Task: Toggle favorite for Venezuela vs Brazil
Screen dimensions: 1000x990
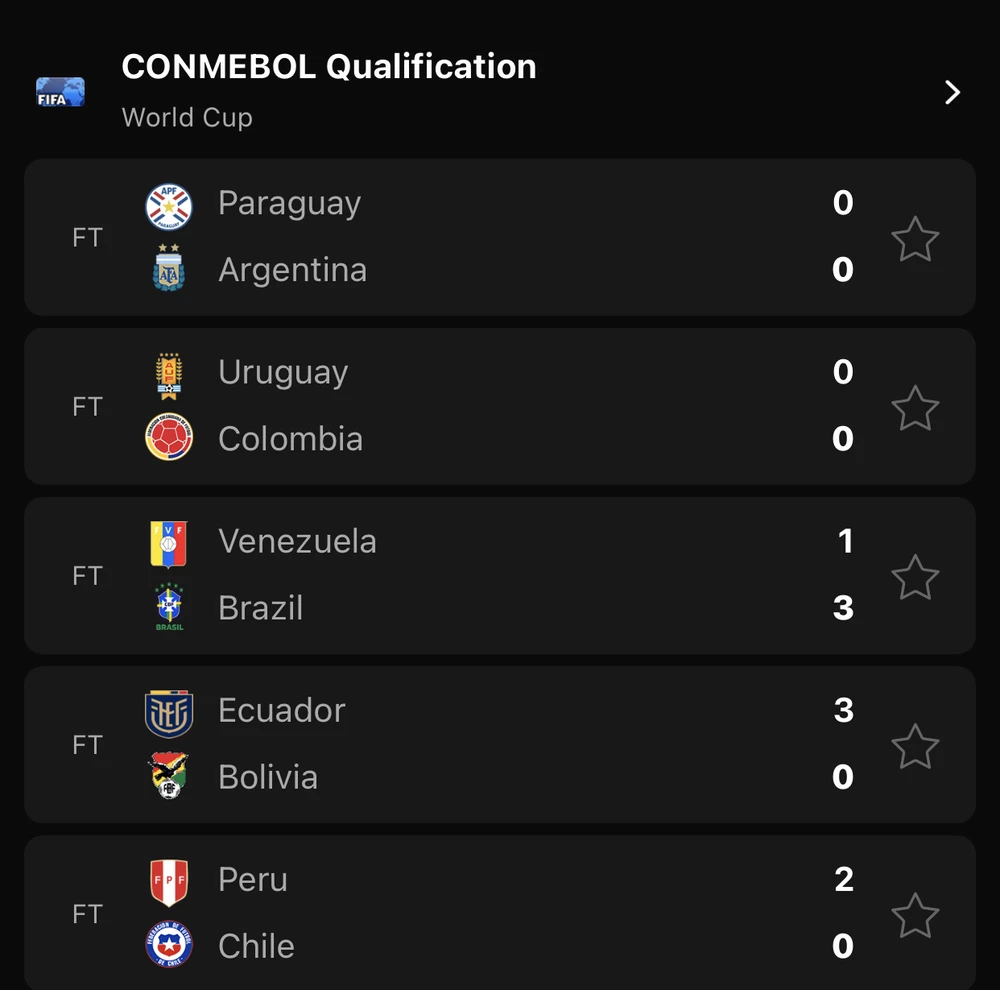Action: coord(915,577)
